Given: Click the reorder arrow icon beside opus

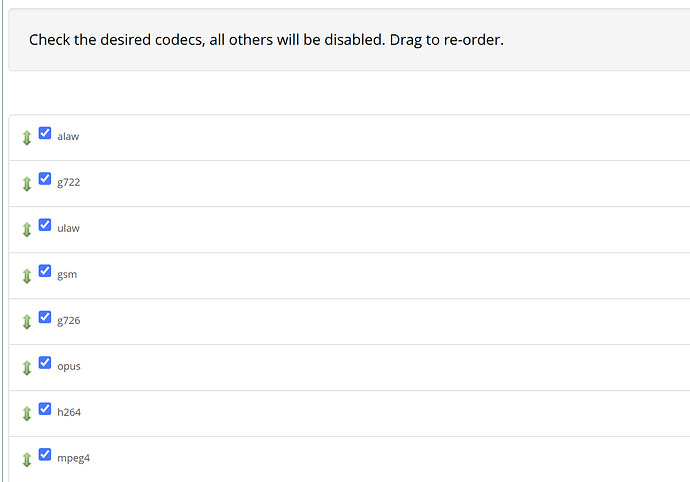Looking at the screenshot, I should (27, 368).
